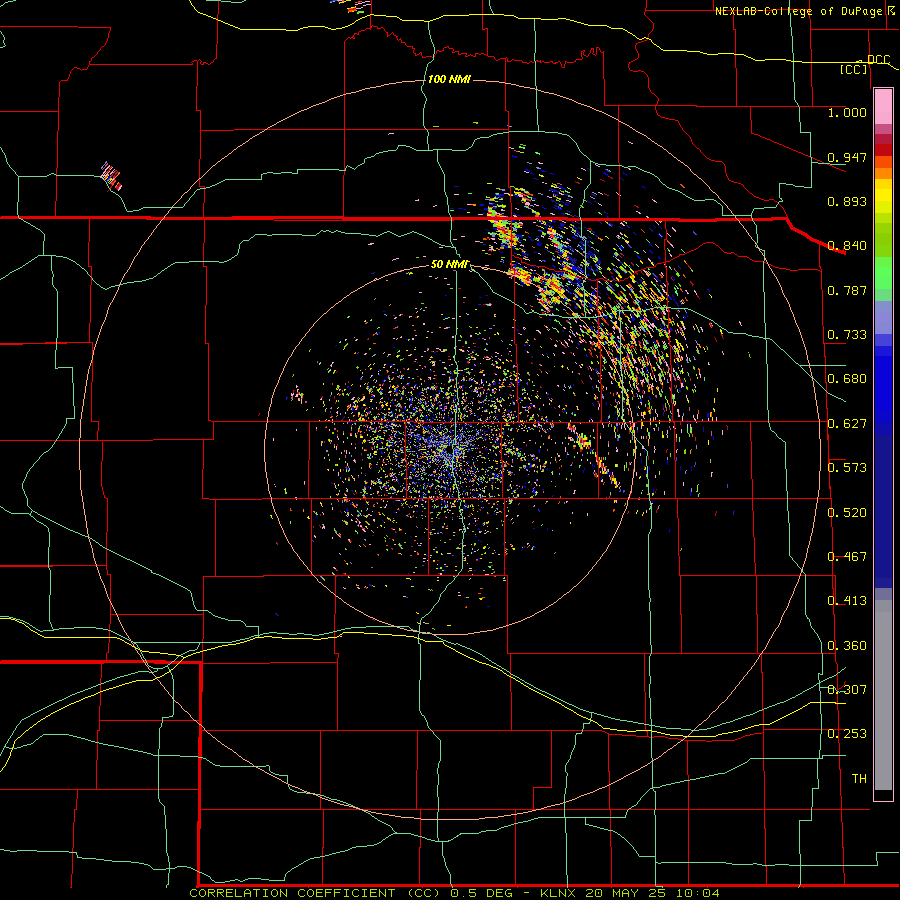Click the [CC] product label
Screen dimensions: 900x900
pos(854,69)
